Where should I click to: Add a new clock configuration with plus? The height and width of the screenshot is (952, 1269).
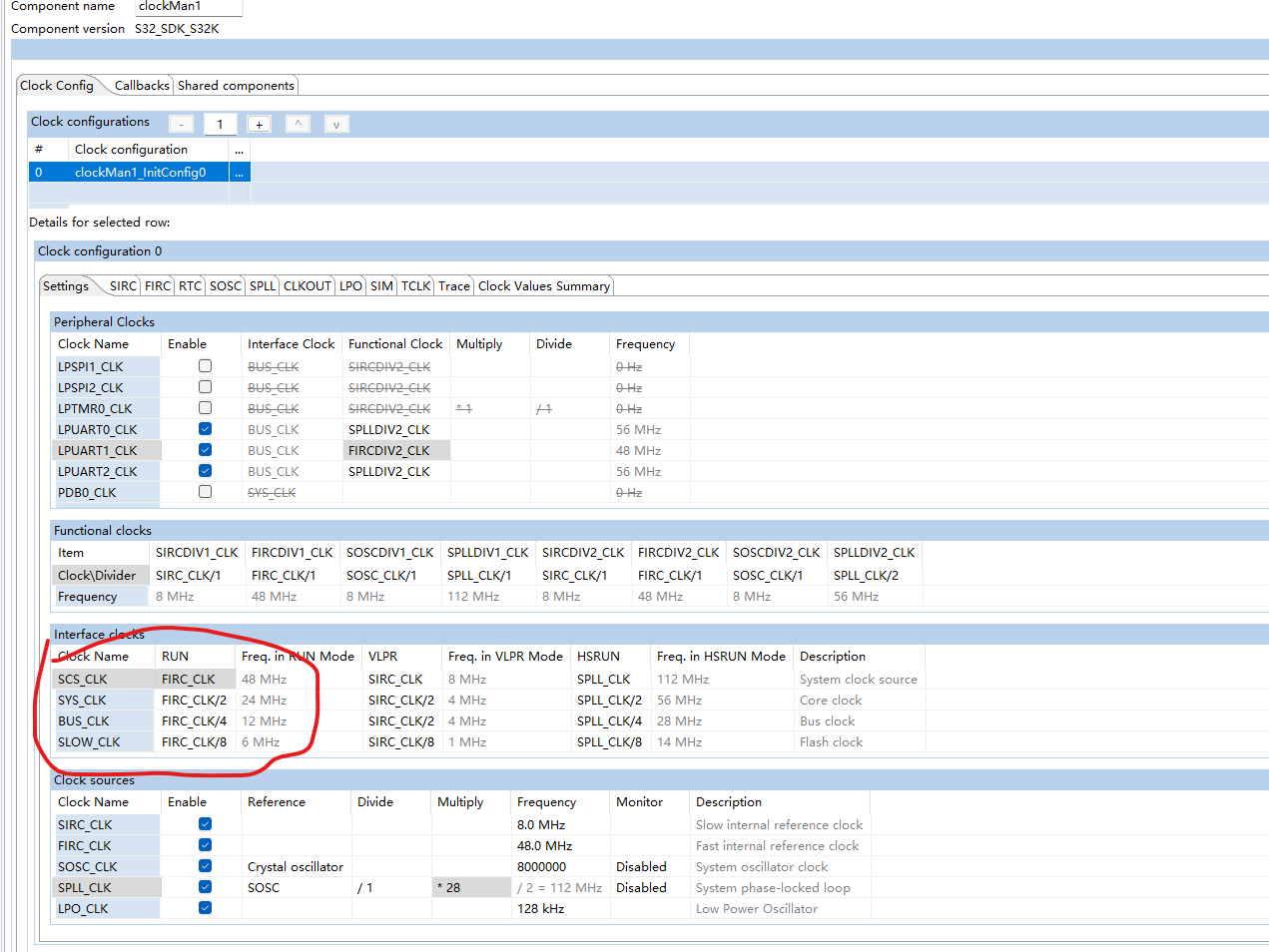coord(259,124)
